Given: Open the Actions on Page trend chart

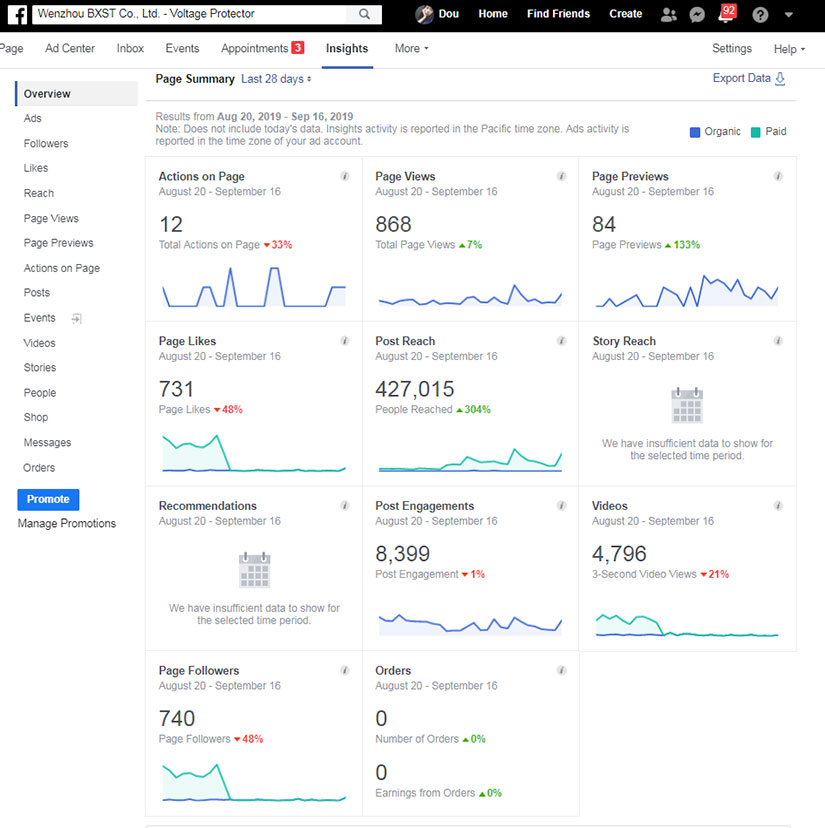Looking at the screenshot, I should (x=254, y=287).
